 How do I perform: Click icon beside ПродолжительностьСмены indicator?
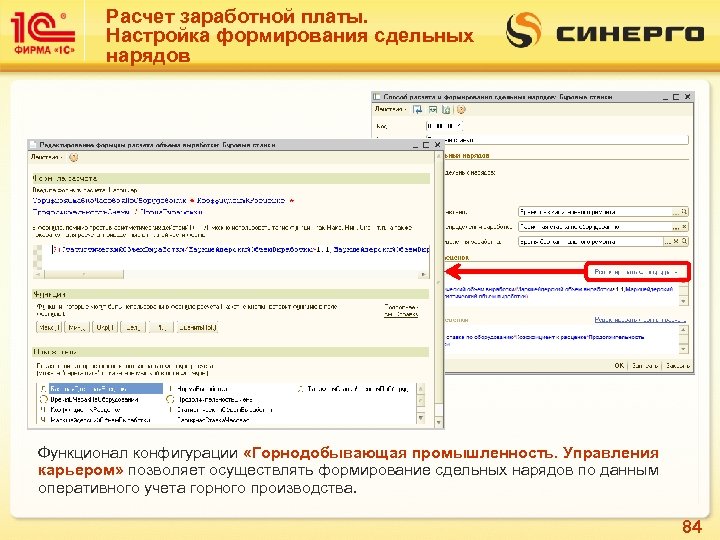coord(170,399)
